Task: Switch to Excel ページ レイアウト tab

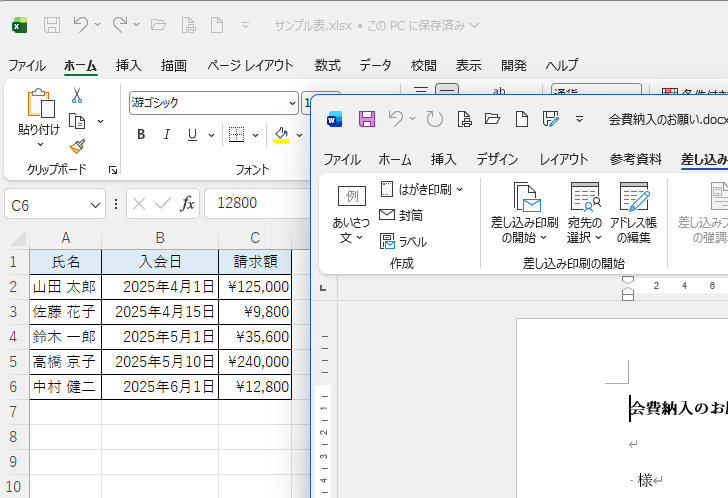Action: tap(251, 65)
